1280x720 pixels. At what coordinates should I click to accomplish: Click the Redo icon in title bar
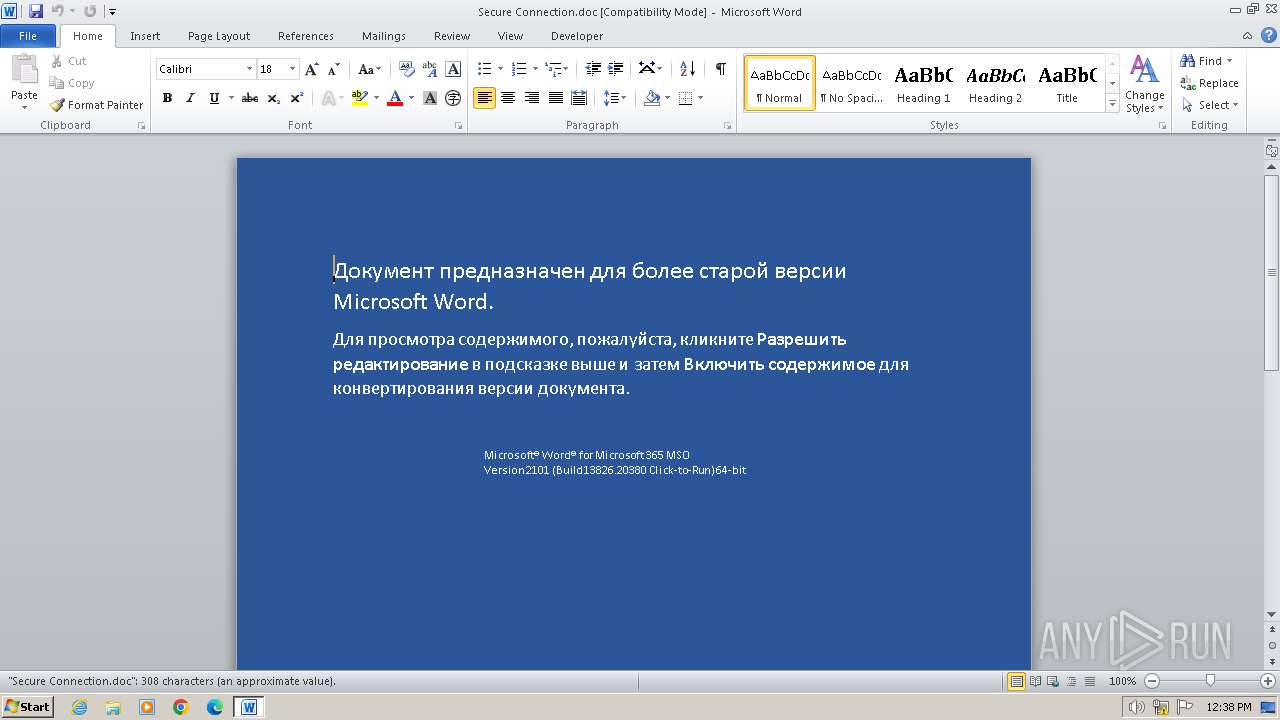pos(90,11)
